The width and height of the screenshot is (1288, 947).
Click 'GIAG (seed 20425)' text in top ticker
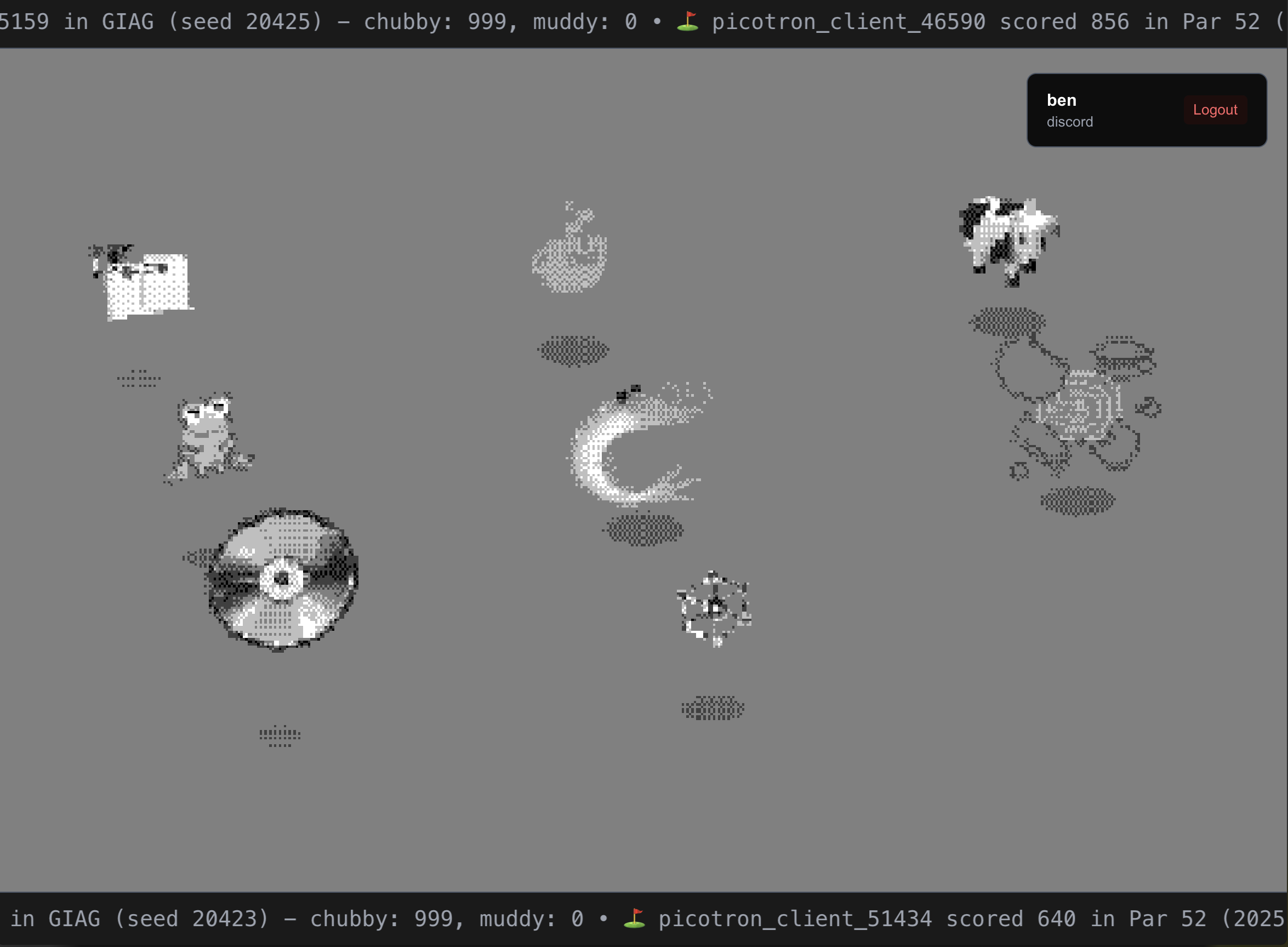pos(212,22)
